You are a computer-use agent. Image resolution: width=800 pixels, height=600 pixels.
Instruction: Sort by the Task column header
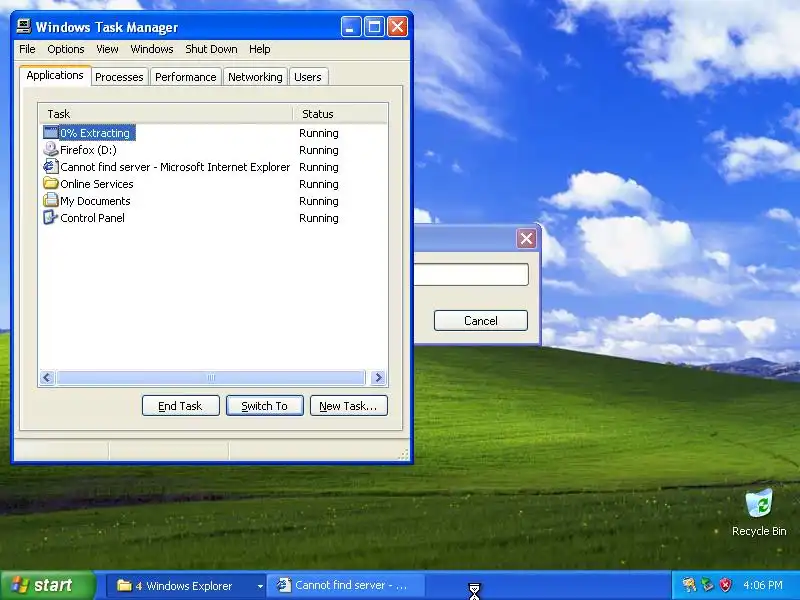click(x=166, y=114)
